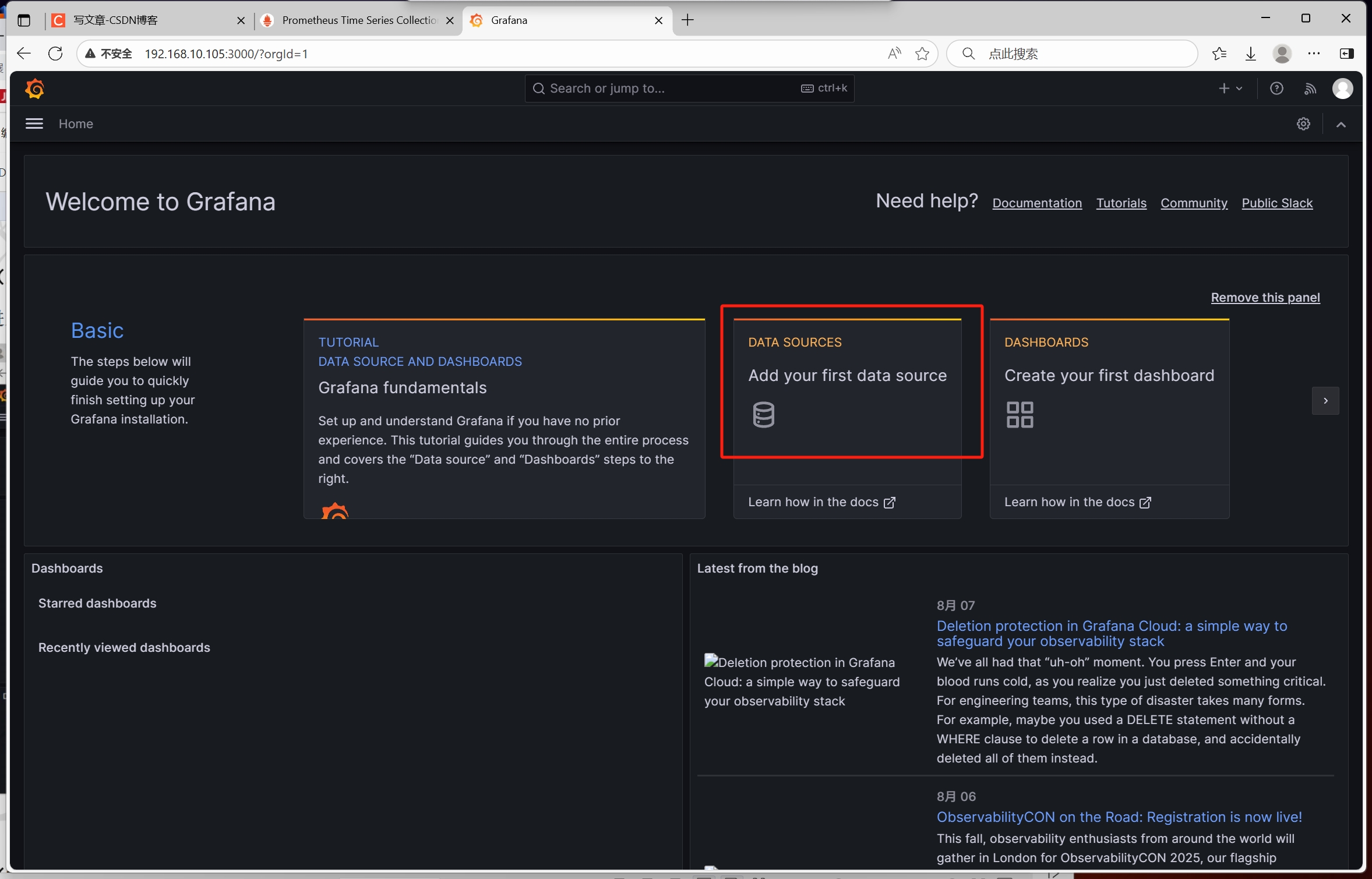Open Add your first data source card
Viewport: 1372px width, 879px height.
pyautogui.click(x=847, y=402)
